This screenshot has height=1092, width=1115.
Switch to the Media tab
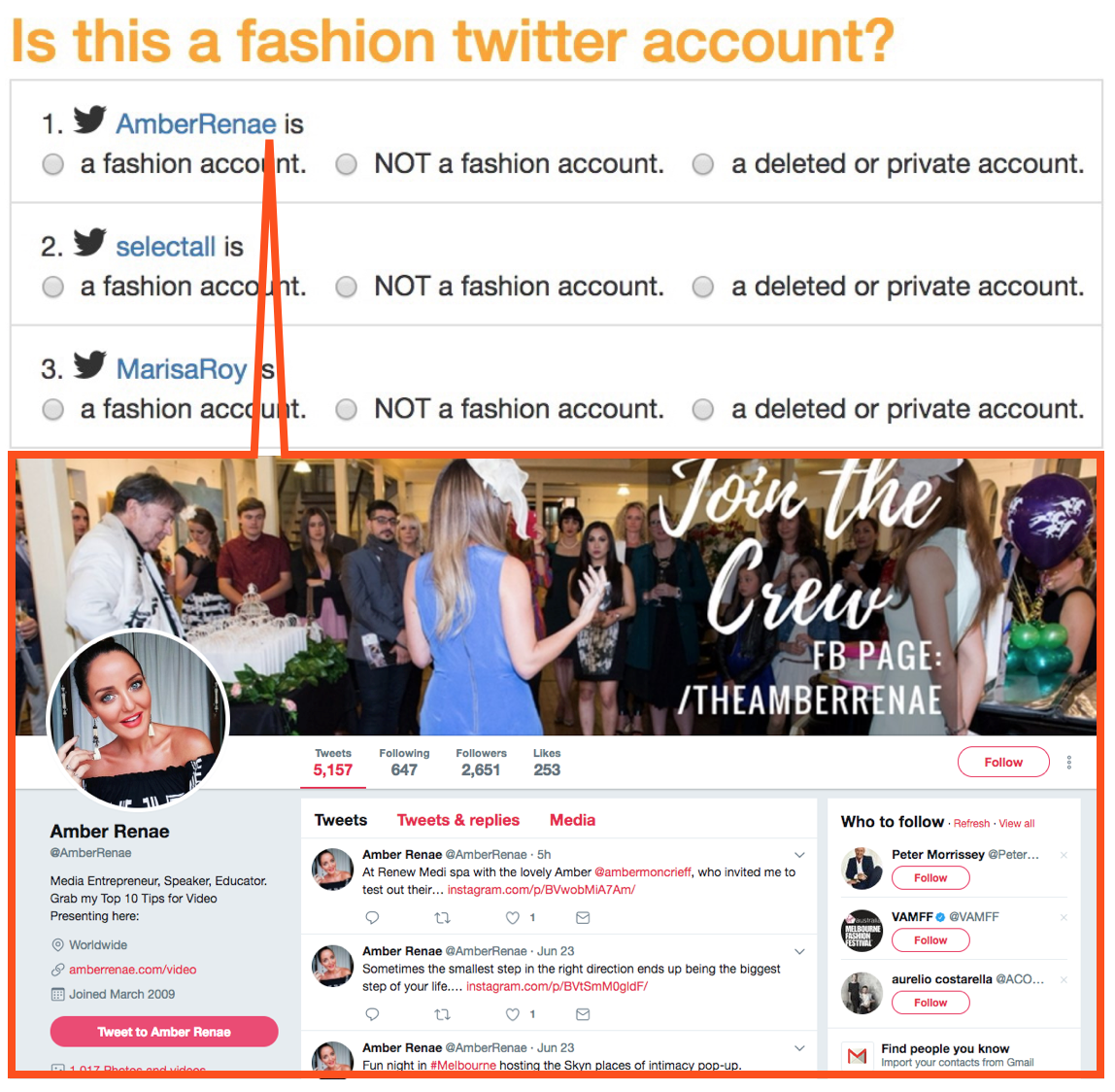(x=572, y=820)
